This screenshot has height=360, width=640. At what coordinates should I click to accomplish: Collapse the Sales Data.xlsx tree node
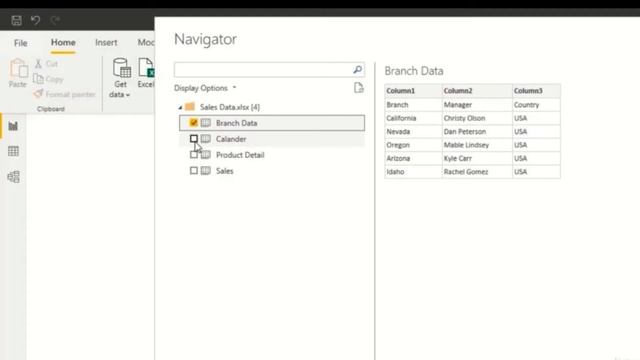click(180, 107)
